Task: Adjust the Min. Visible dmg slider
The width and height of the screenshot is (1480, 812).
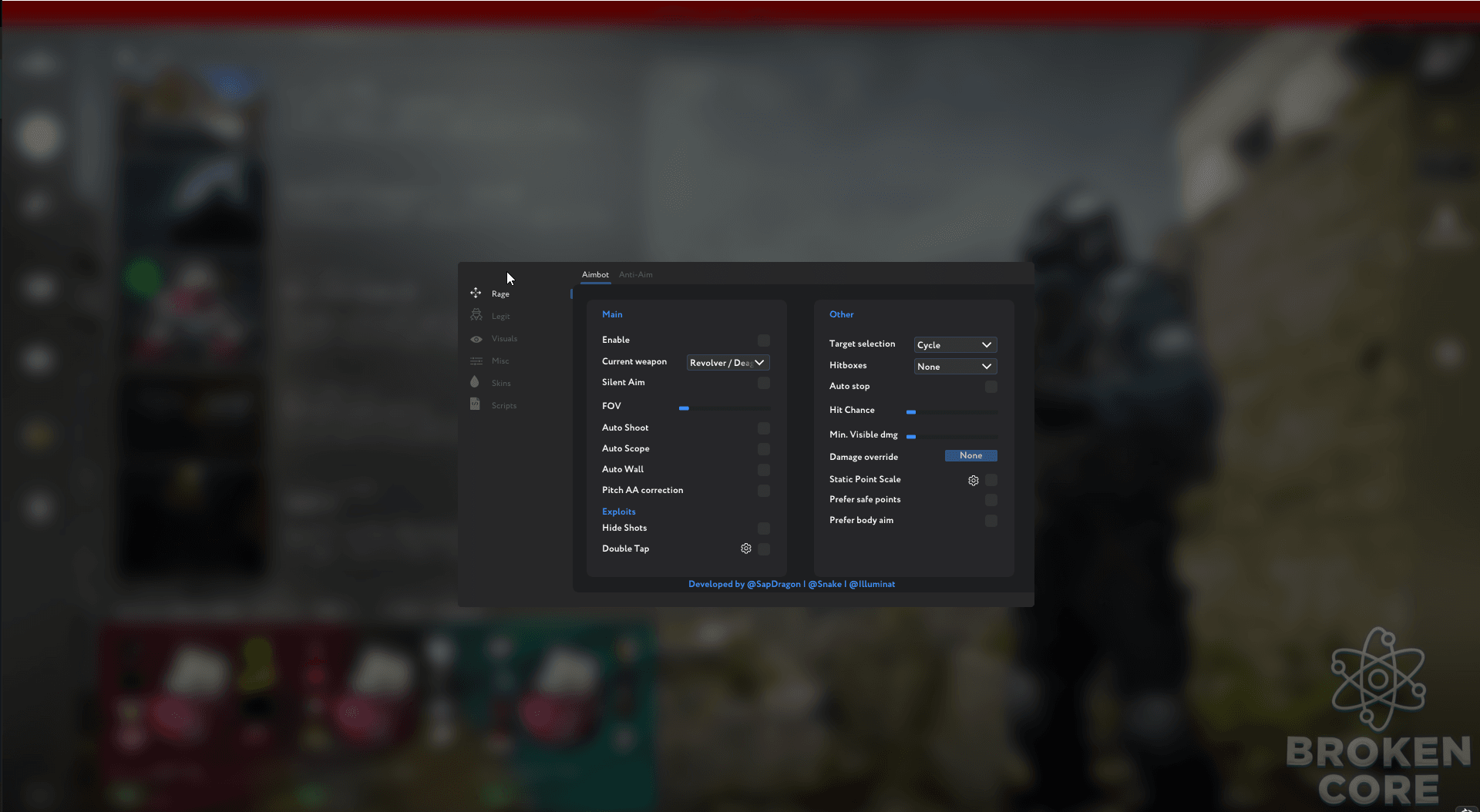Action: 952,437
